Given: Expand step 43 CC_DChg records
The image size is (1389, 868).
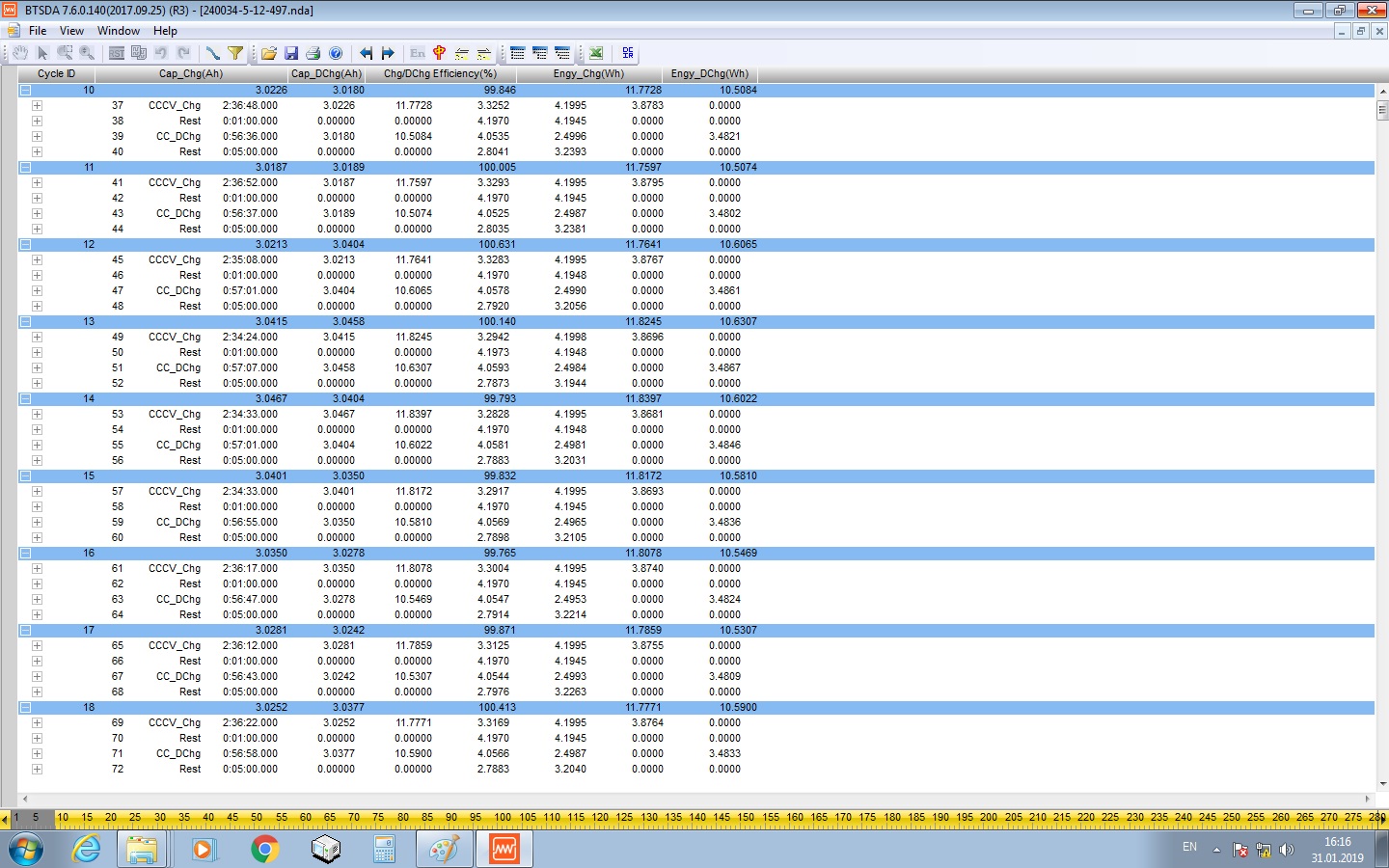Looking at the screenshot, I should point(37,213).
